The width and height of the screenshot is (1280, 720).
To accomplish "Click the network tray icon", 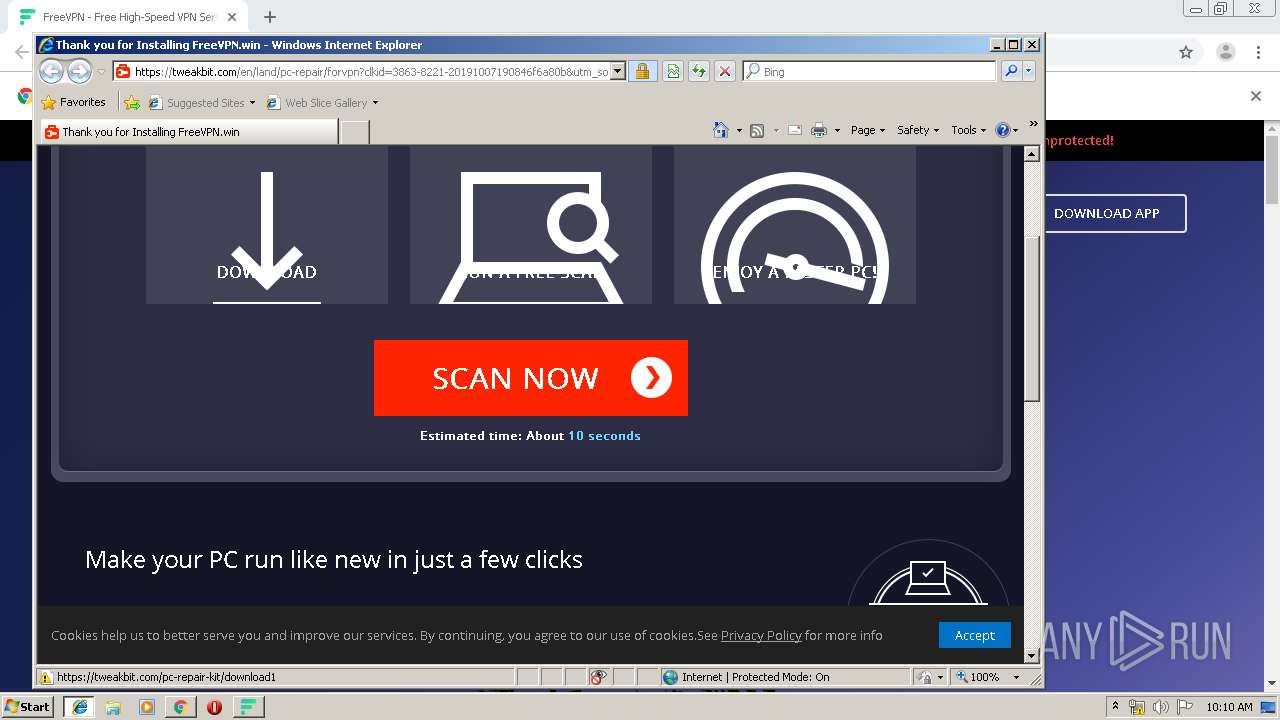I will (1137, 707).
